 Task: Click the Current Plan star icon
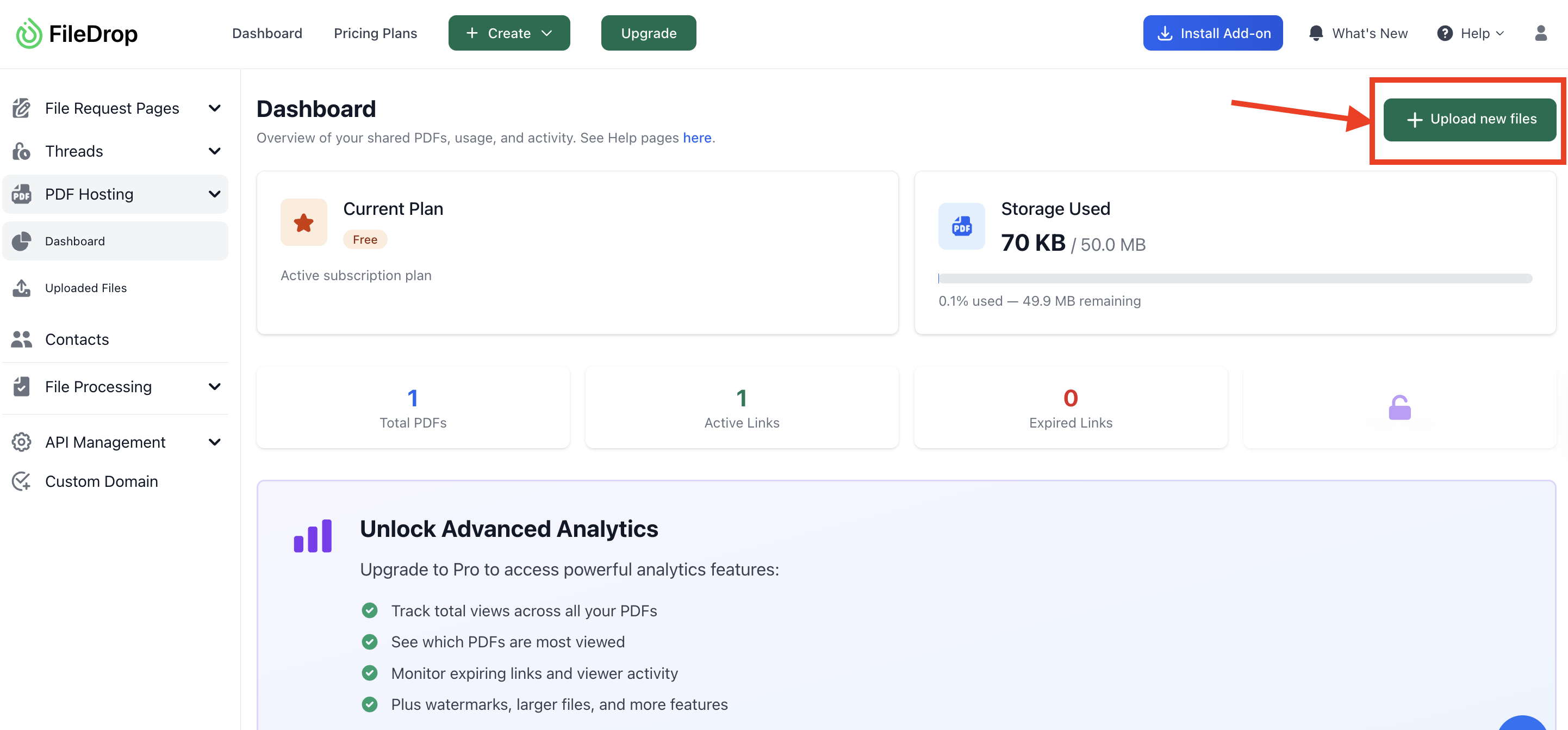(304, 223)
